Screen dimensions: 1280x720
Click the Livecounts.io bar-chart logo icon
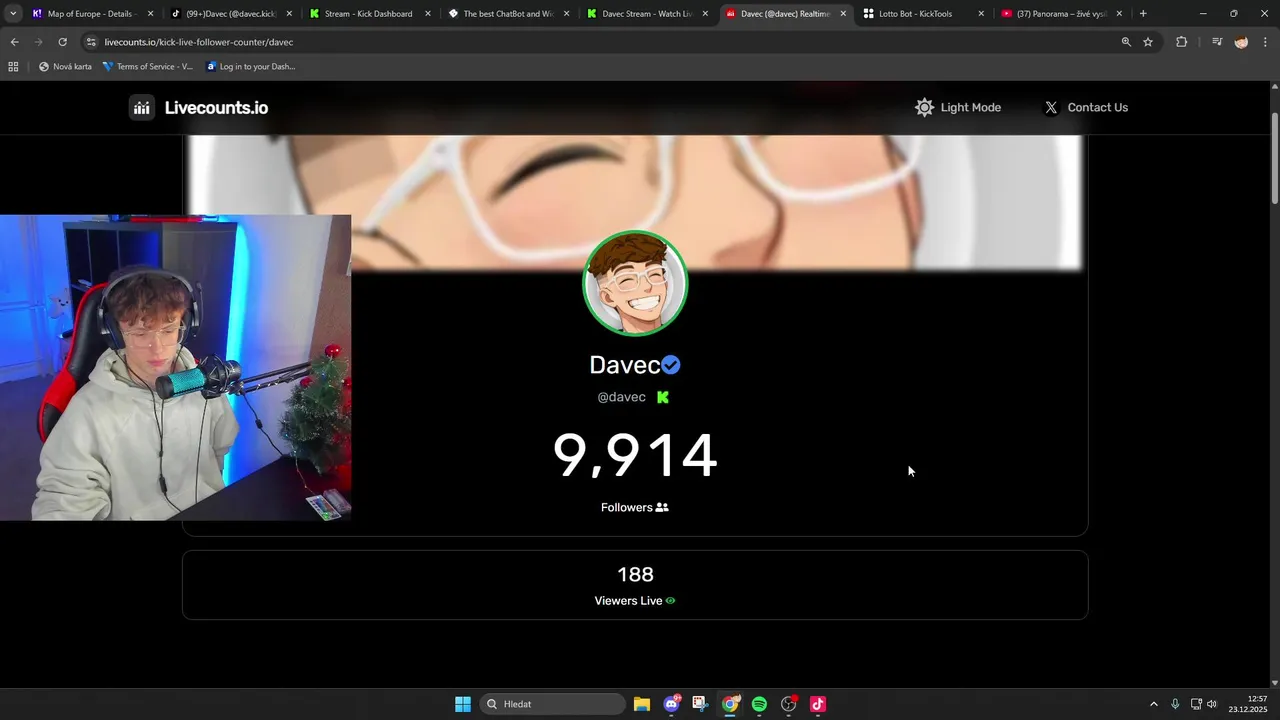click(142, 108)
